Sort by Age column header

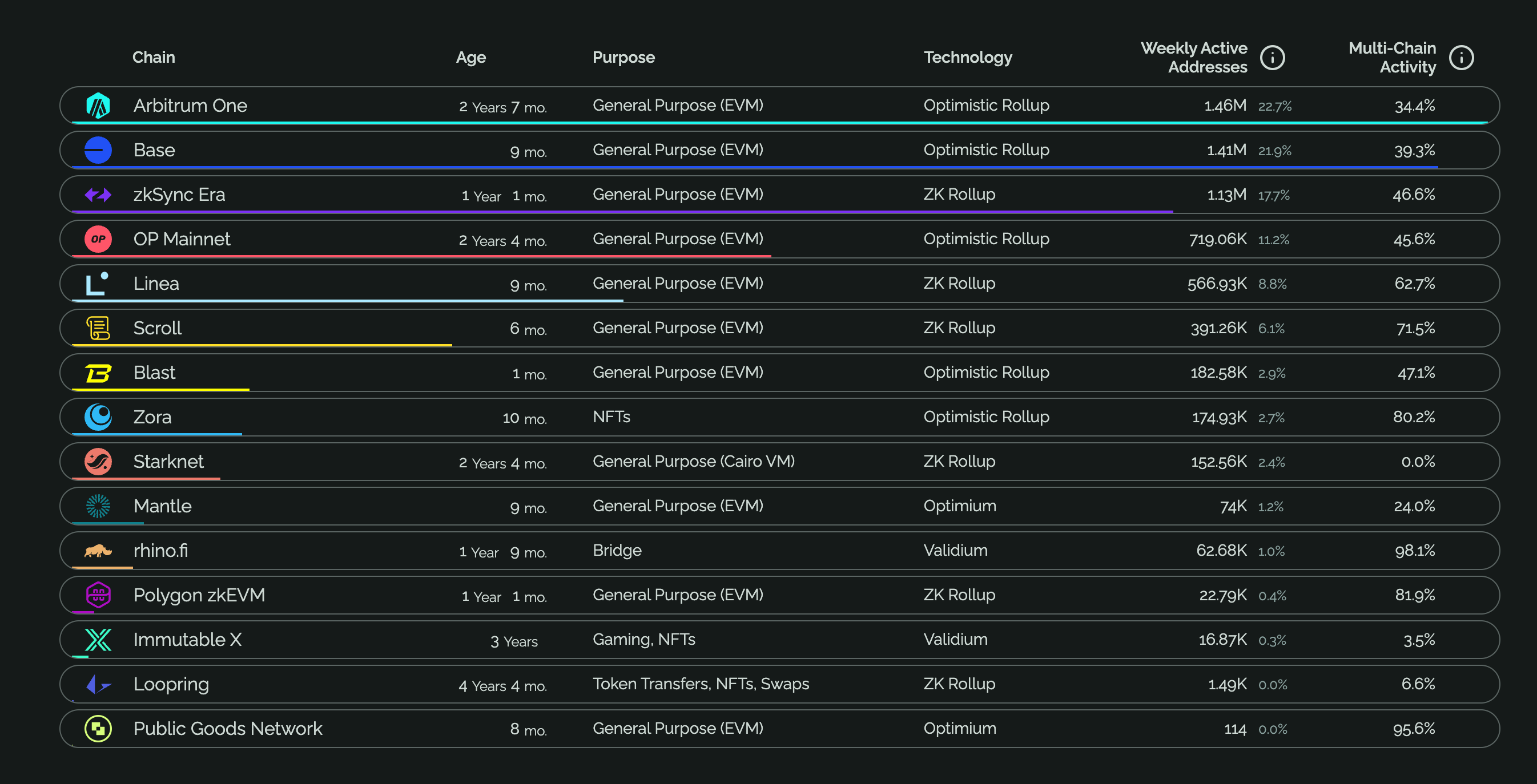click(x=470, y=57)
